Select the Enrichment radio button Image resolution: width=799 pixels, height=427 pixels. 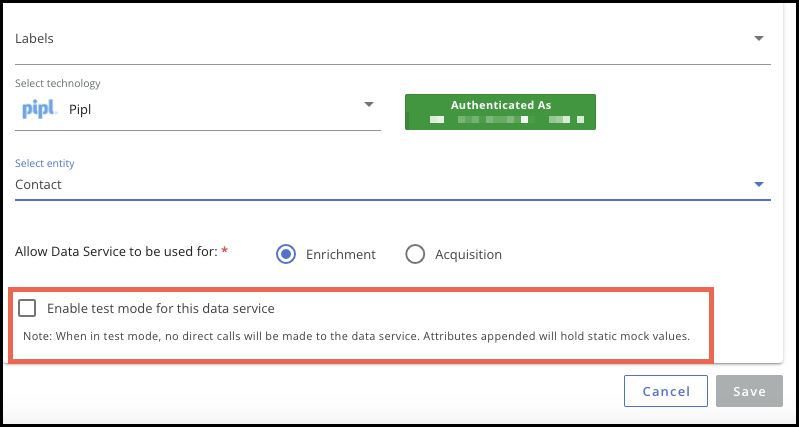coord(286,254)
